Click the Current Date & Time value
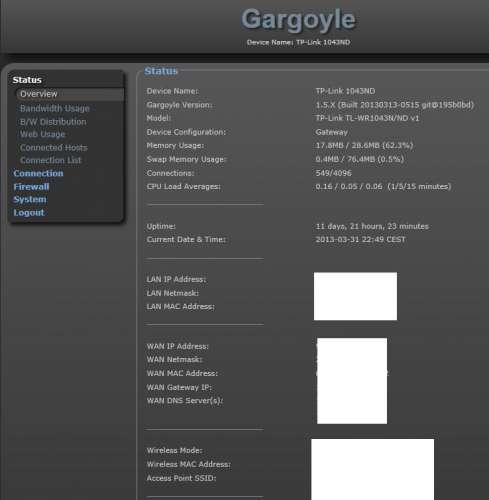This screenshot has width=489, height=500. pyautogui.click(x=360, y=240)
